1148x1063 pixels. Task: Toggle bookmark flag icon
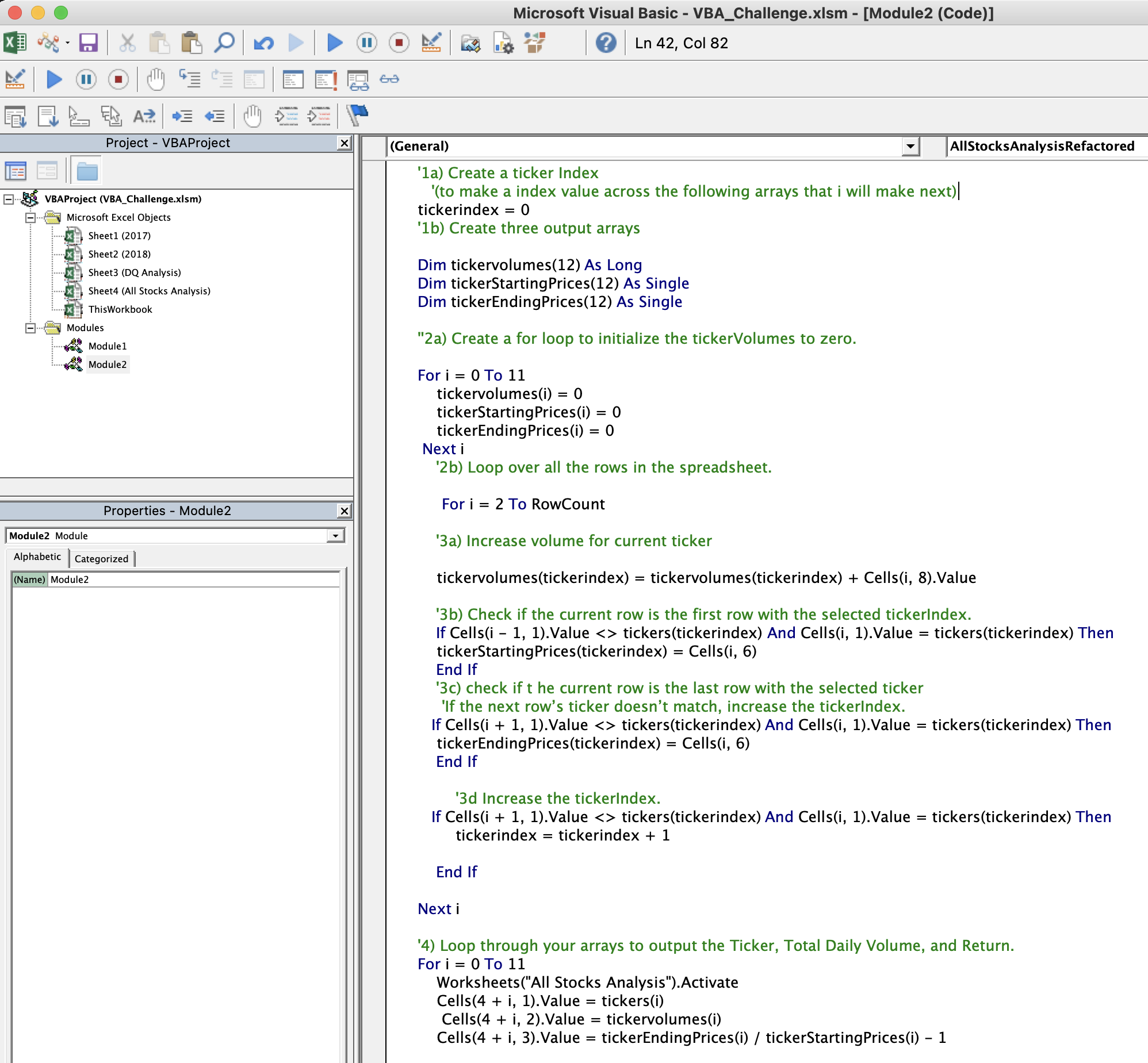pos(357,115)
